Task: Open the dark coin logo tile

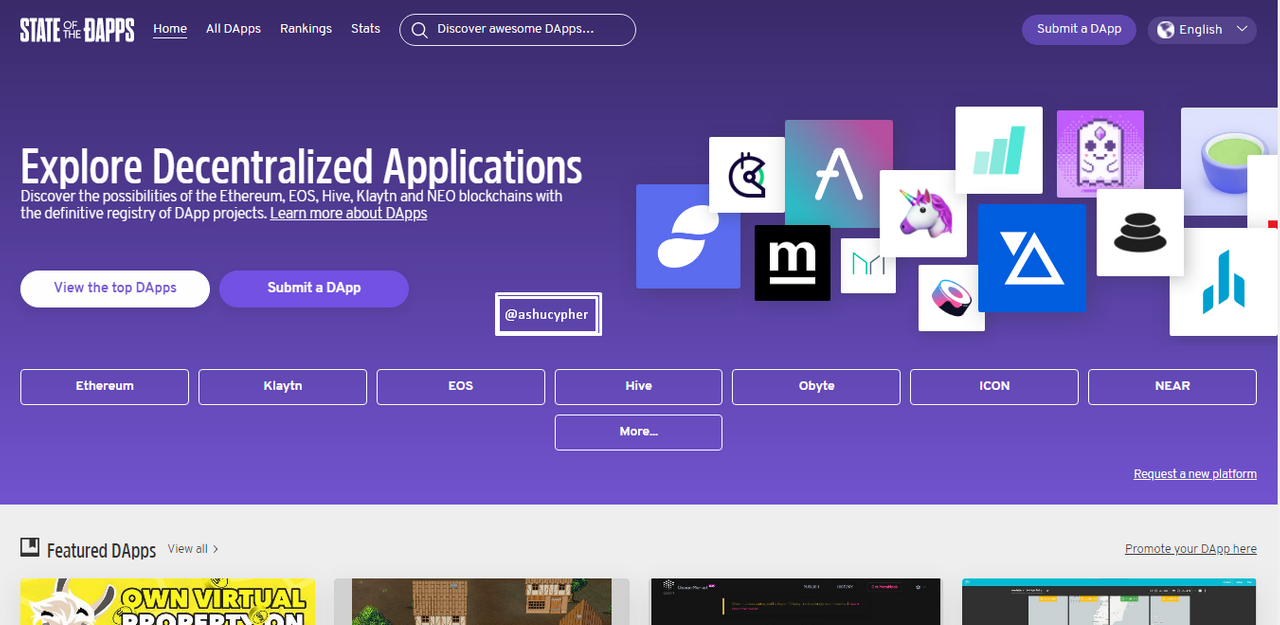Action: [x=747, y=175]
